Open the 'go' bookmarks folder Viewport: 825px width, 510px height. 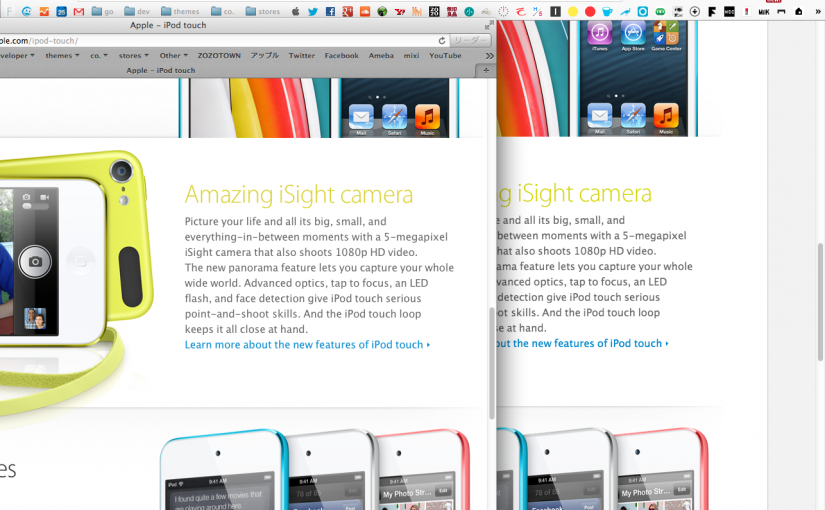tap(103, 11)
